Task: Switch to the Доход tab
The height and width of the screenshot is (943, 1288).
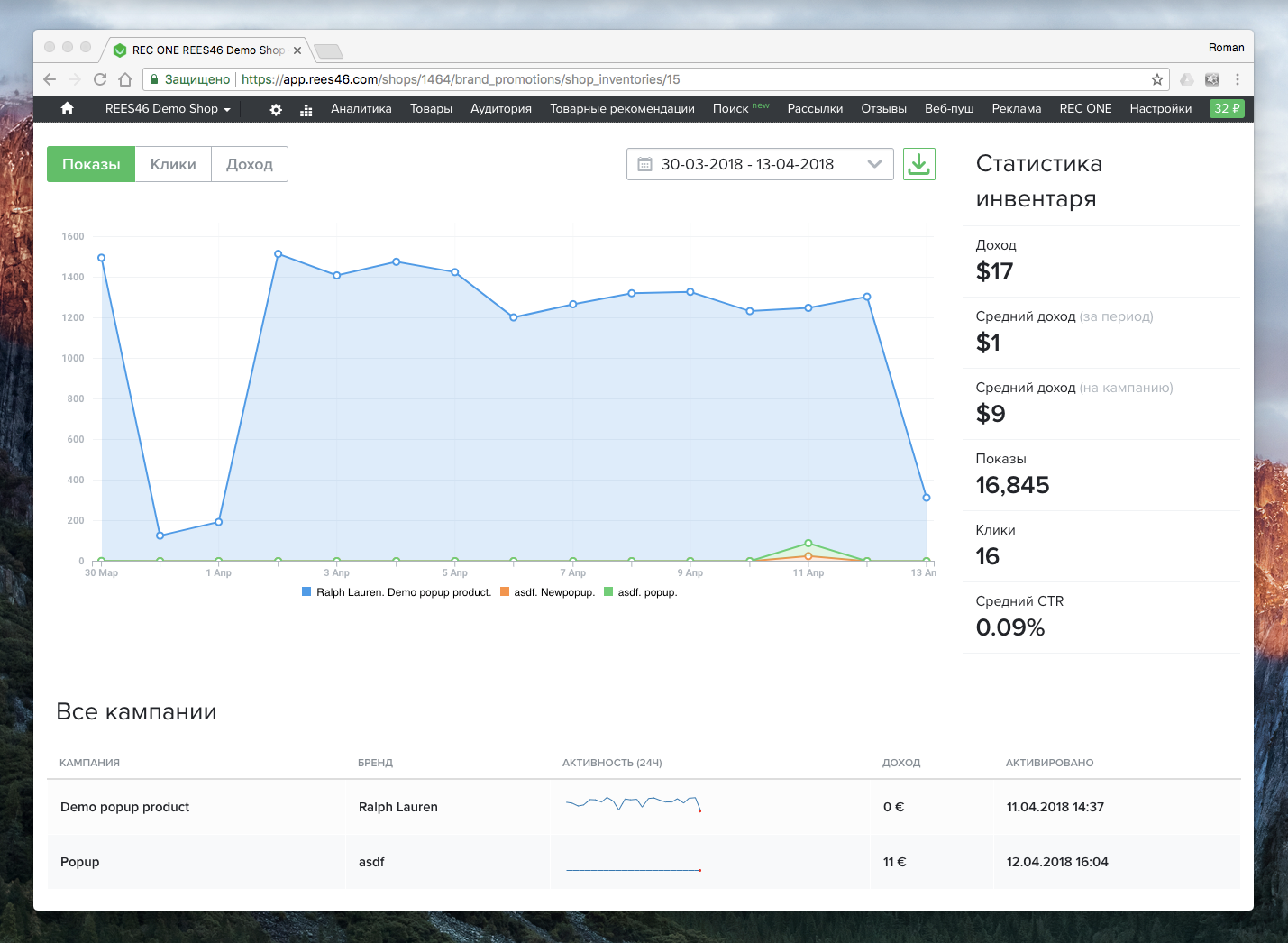Action: pos(250,164)
